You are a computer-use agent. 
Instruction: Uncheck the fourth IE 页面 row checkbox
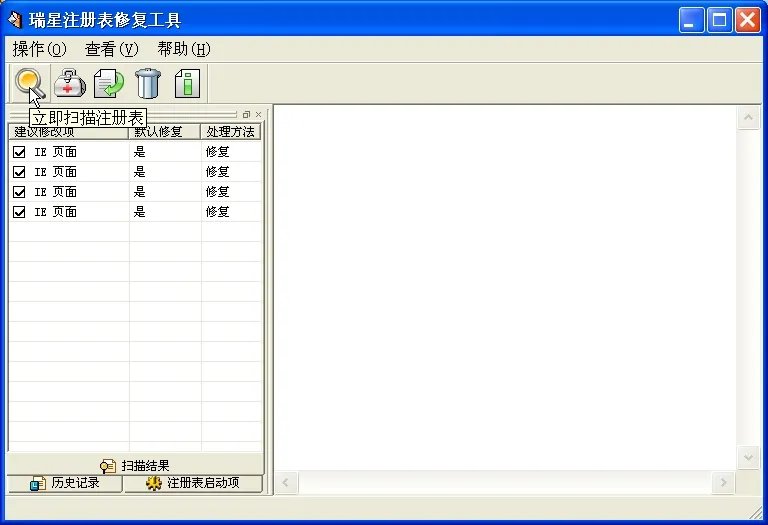click(19, 212)
